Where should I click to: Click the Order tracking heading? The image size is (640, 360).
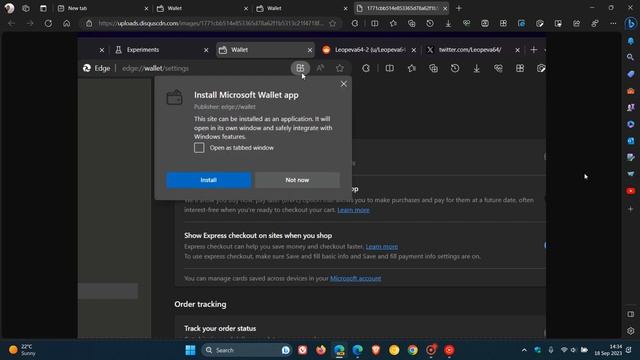(200, 304)
